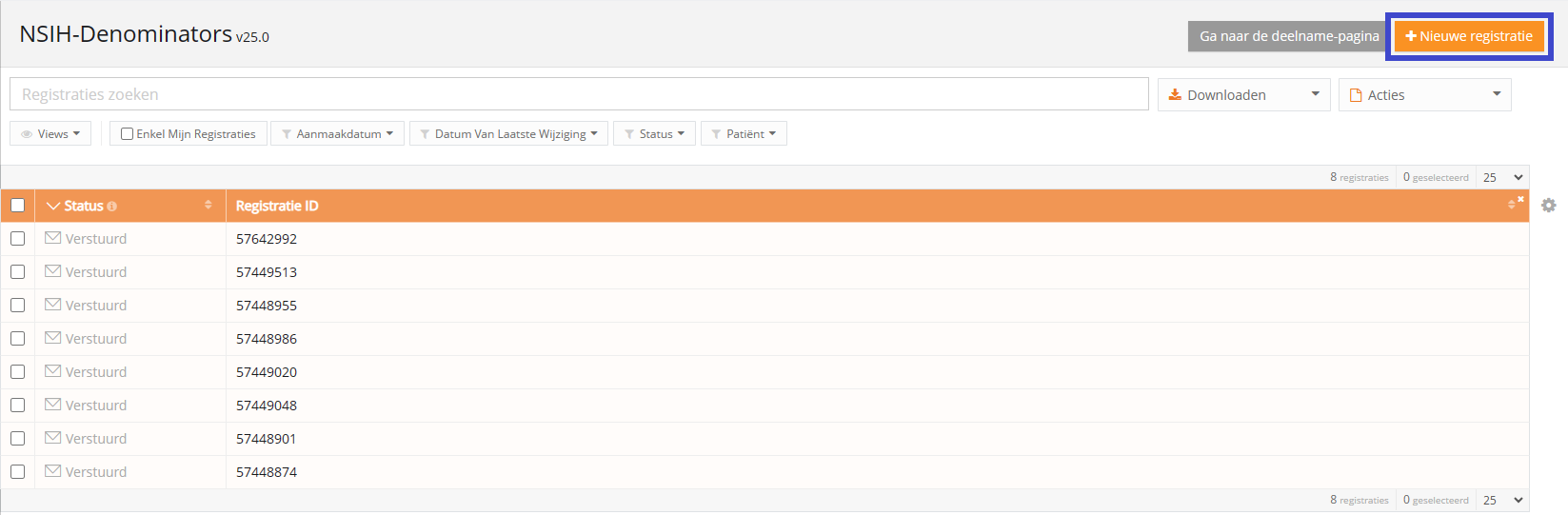Viewport: 1568px width, 515px height.
Task: Select the checkbox for registration 57449513
Action: pos(17,272)
